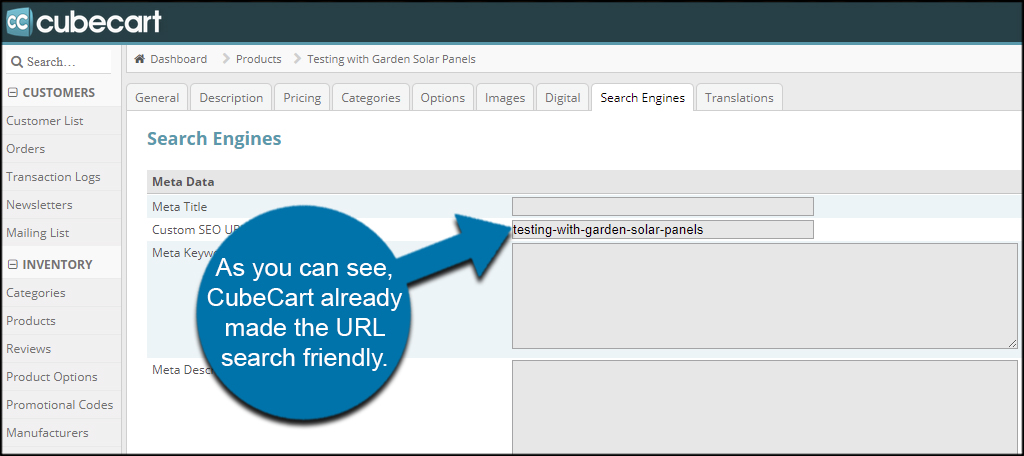Switch to the Pricing tab
Image resolution: width=1024 pixels, height=456 pixels.
(x=302, y=97)
